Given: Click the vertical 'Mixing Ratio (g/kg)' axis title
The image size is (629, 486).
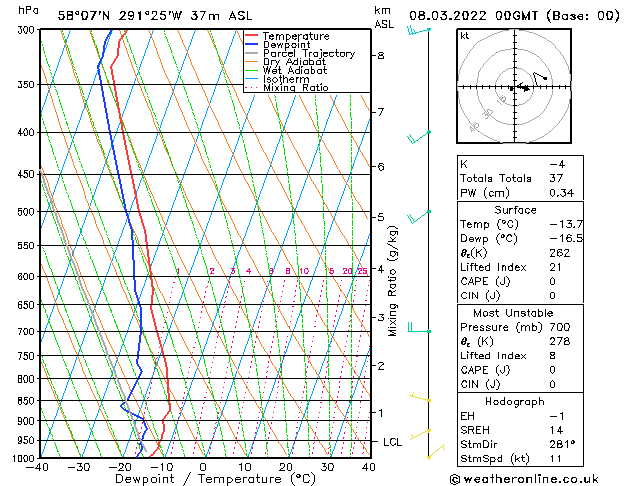Looking at the screenshot, I should [392, 281].
